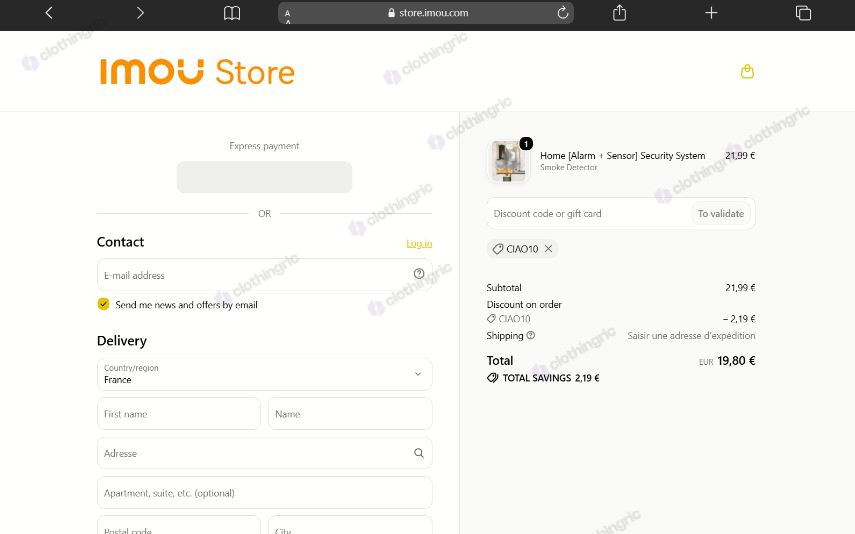
Task: Click TOTAL SAVINGS 2,19 € text
Action: (x=551, y=378)
